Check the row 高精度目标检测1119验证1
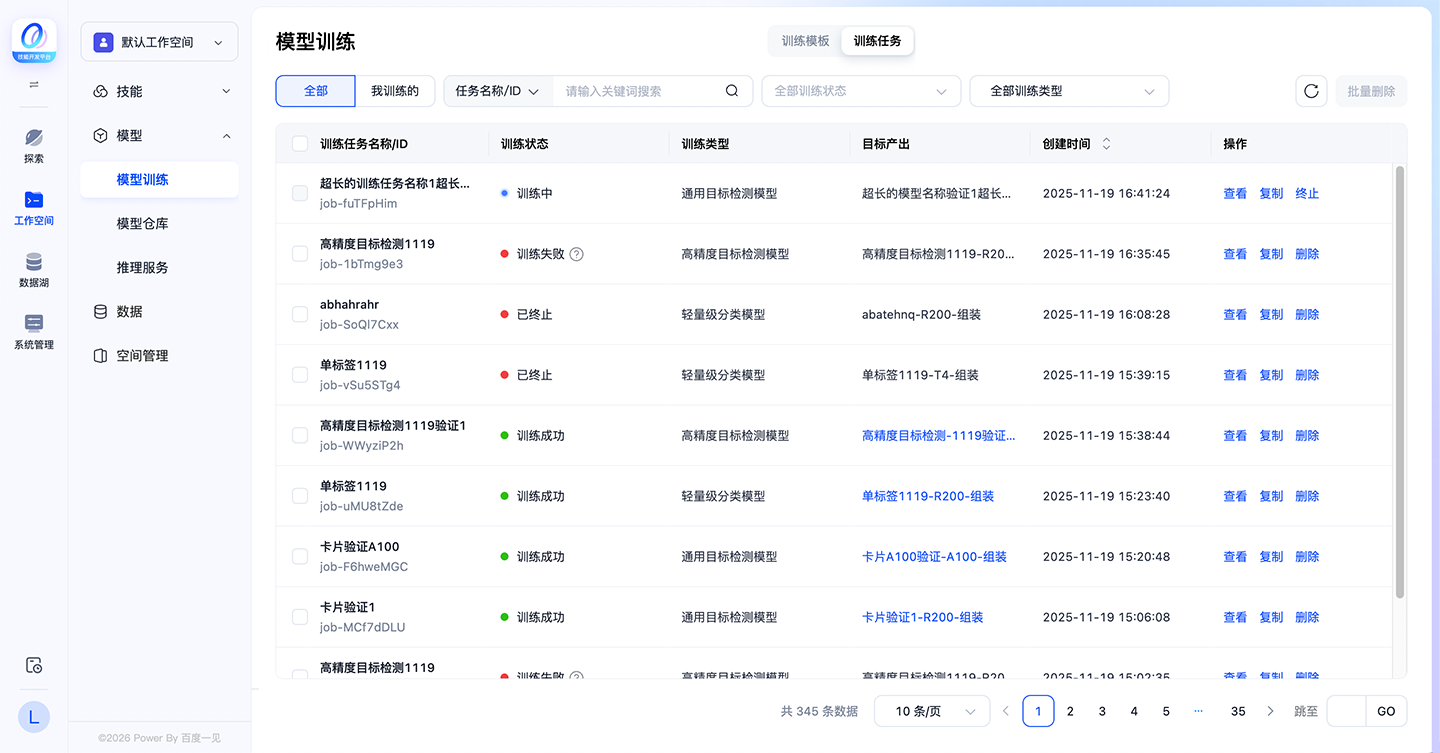The height and width of the screenshot is (753, 1440). click(300, 435)
